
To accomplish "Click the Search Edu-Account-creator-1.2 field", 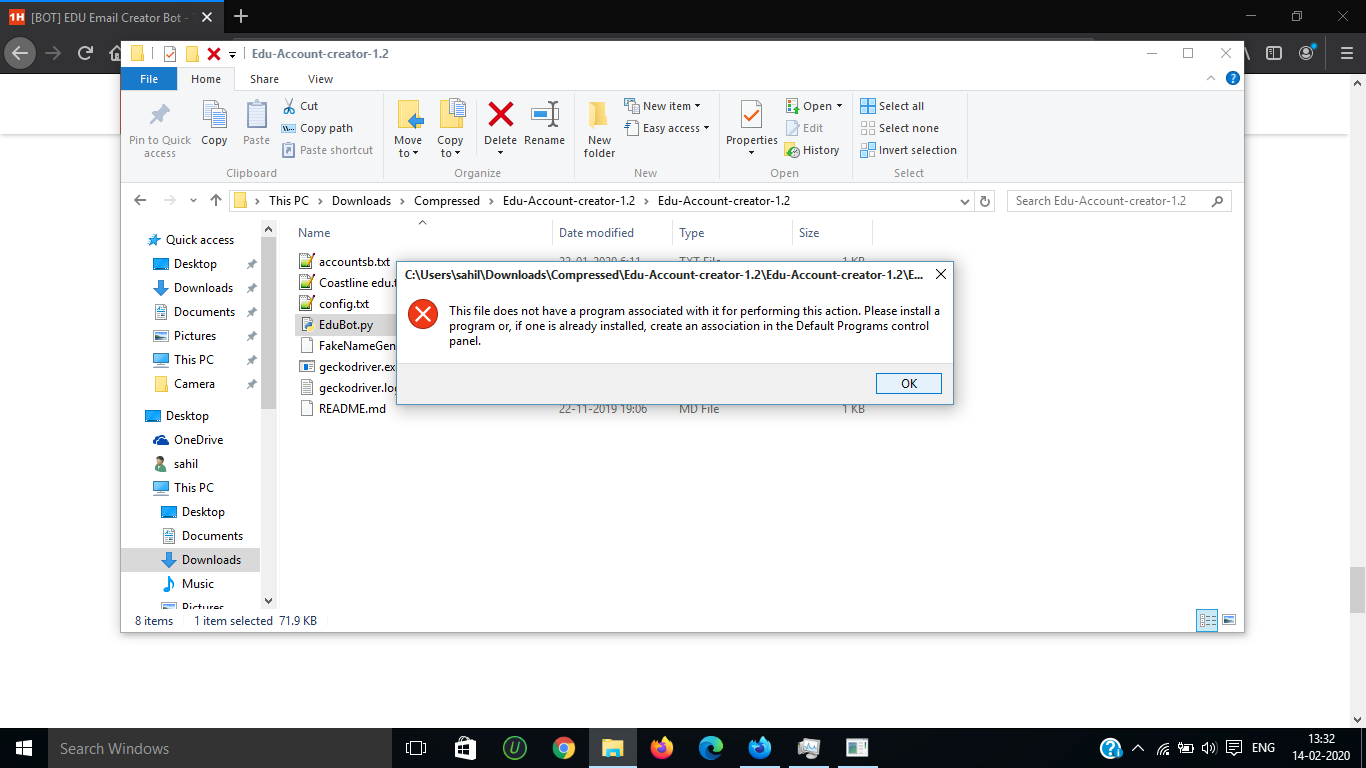I will coord(1110,201).
